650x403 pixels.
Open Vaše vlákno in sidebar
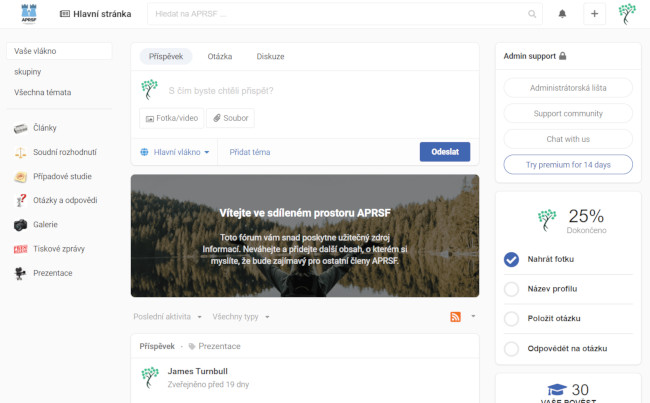59,51
